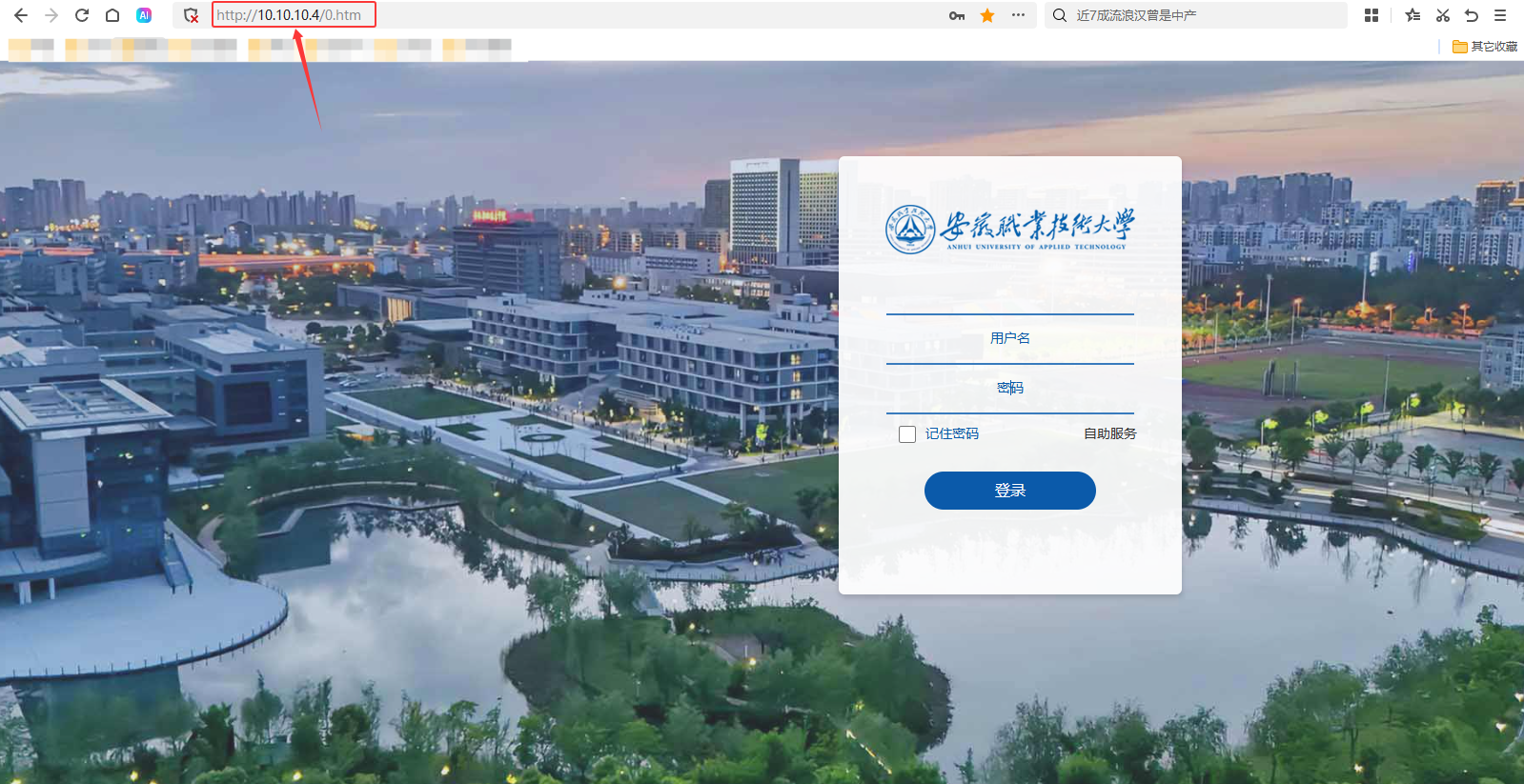Click the search magnifier icon
Image resolution: width=1524 pixels, height=784 pixels.
click(1060, 15)
